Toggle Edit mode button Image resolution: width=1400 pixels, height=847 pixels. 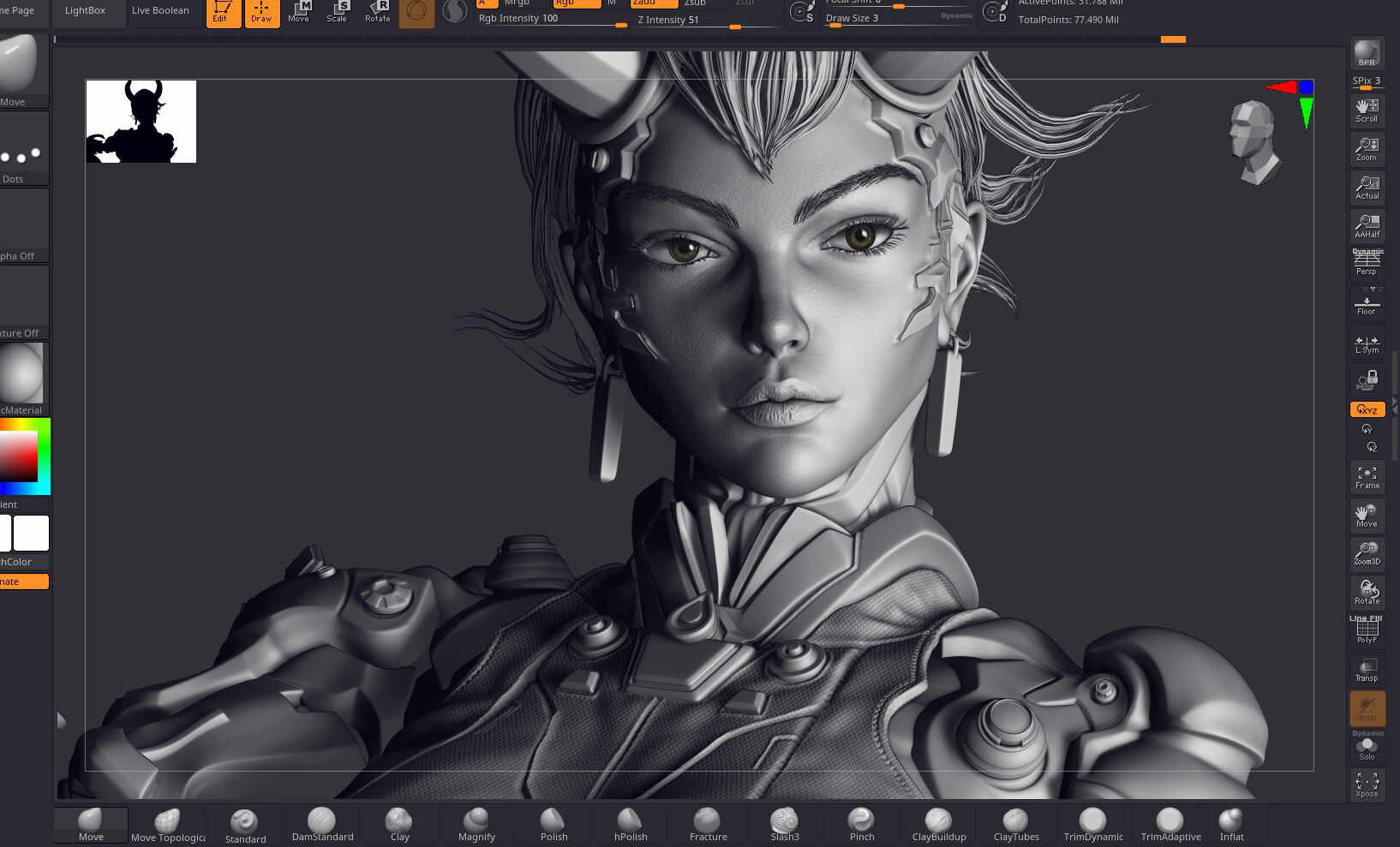[223, 13]
